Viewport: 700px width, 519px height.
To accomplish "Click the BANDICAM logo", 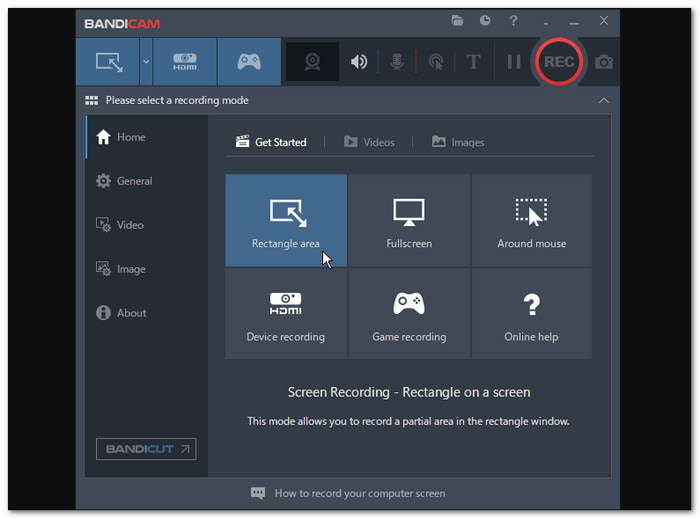I will click(x=122, y=24).
